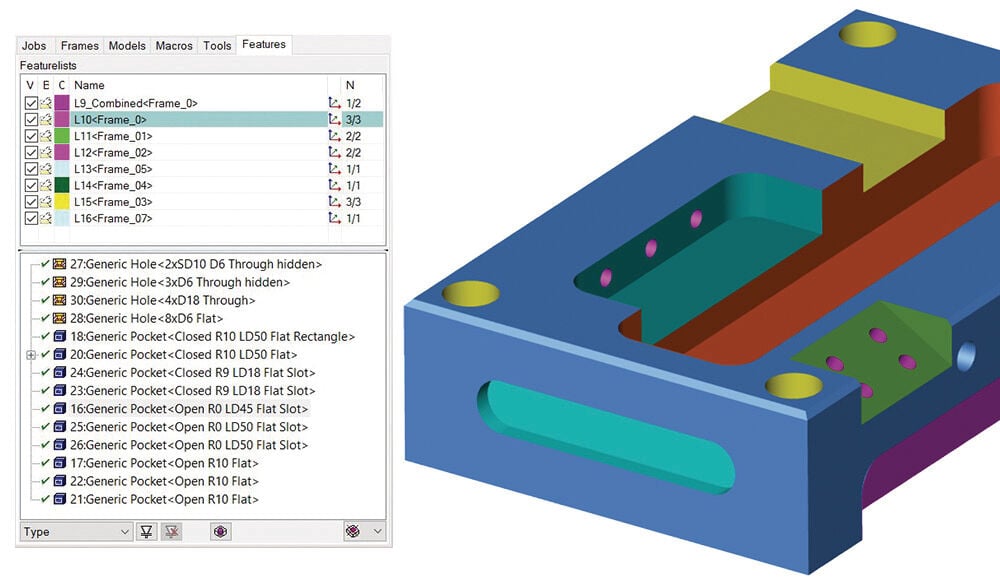The height and width of the screenshot is (583, 1000).
Task: Click the pocket icon for feature 18
Action: 59,336
